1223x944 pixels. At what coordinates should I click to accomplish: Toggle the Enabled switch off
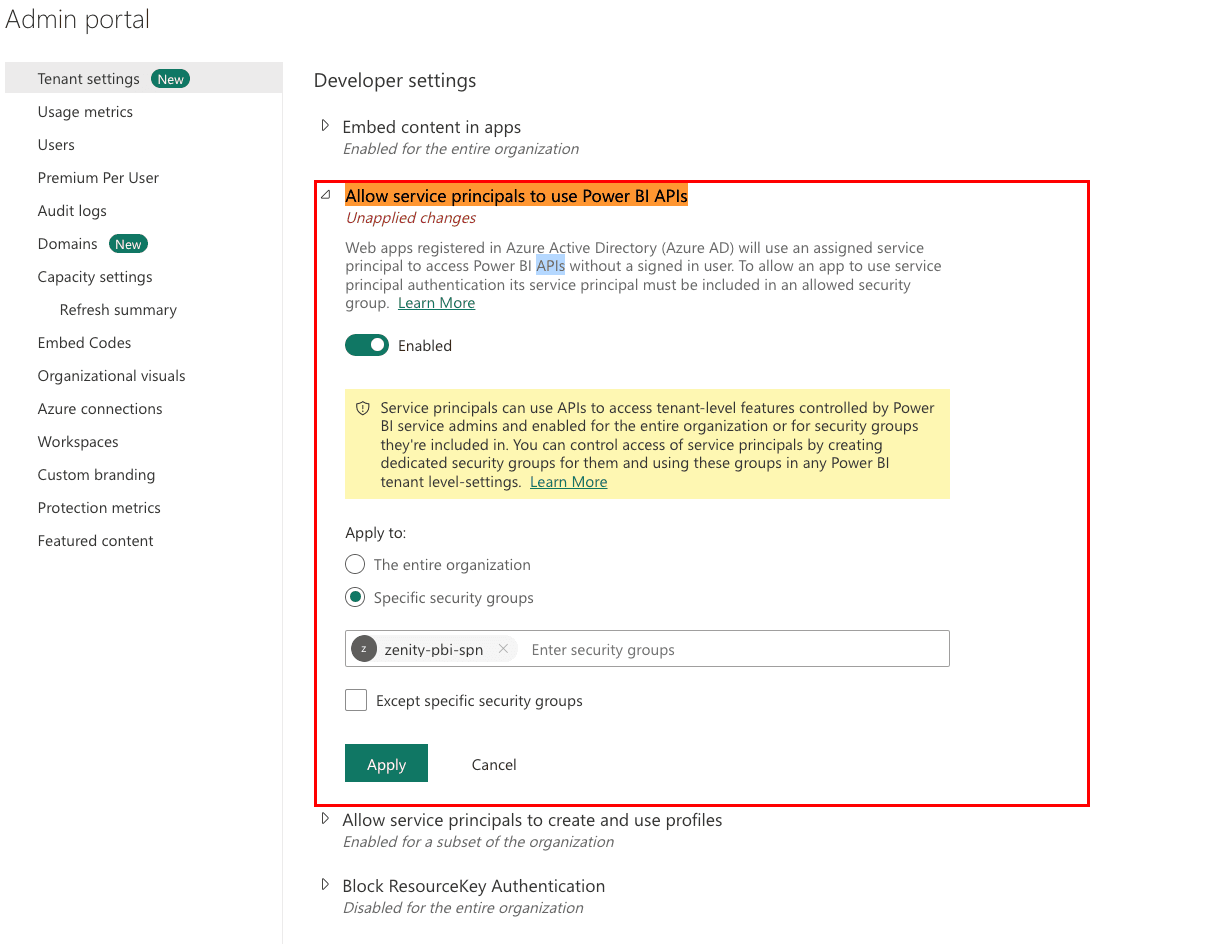367,345
